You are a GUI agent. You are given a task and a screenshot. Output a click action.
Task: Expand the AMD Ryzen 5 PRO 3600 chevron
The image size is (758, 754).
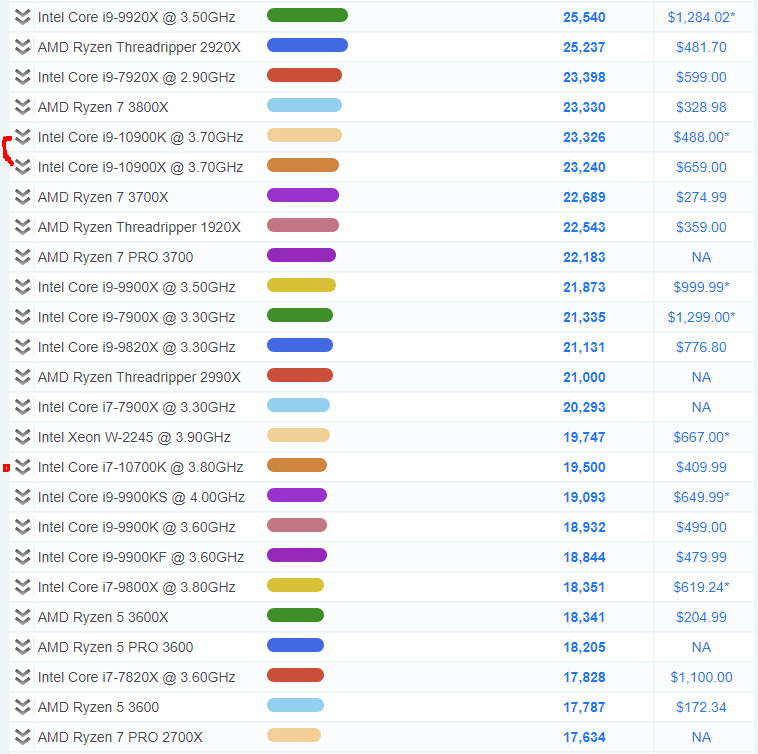(22, 646)
